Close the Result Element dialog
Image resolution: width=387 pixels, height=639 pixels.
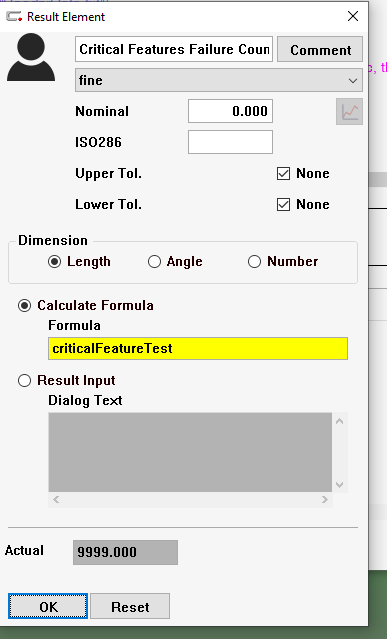tap(353, 16)
